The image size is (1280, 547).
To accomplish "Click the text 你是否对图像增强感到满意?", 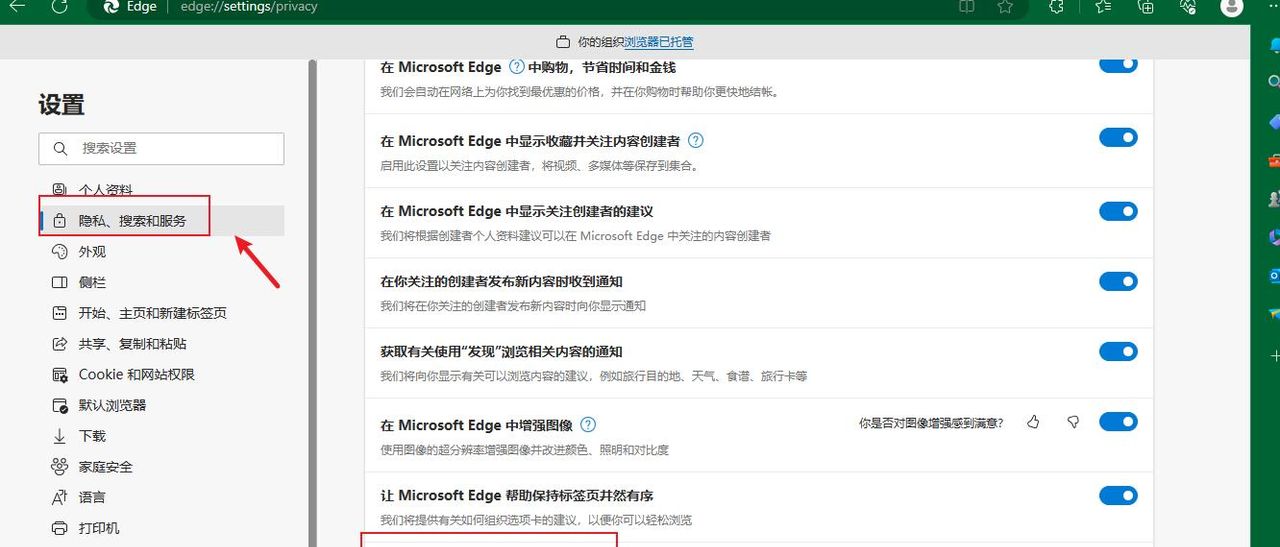I will click(931, 423).
